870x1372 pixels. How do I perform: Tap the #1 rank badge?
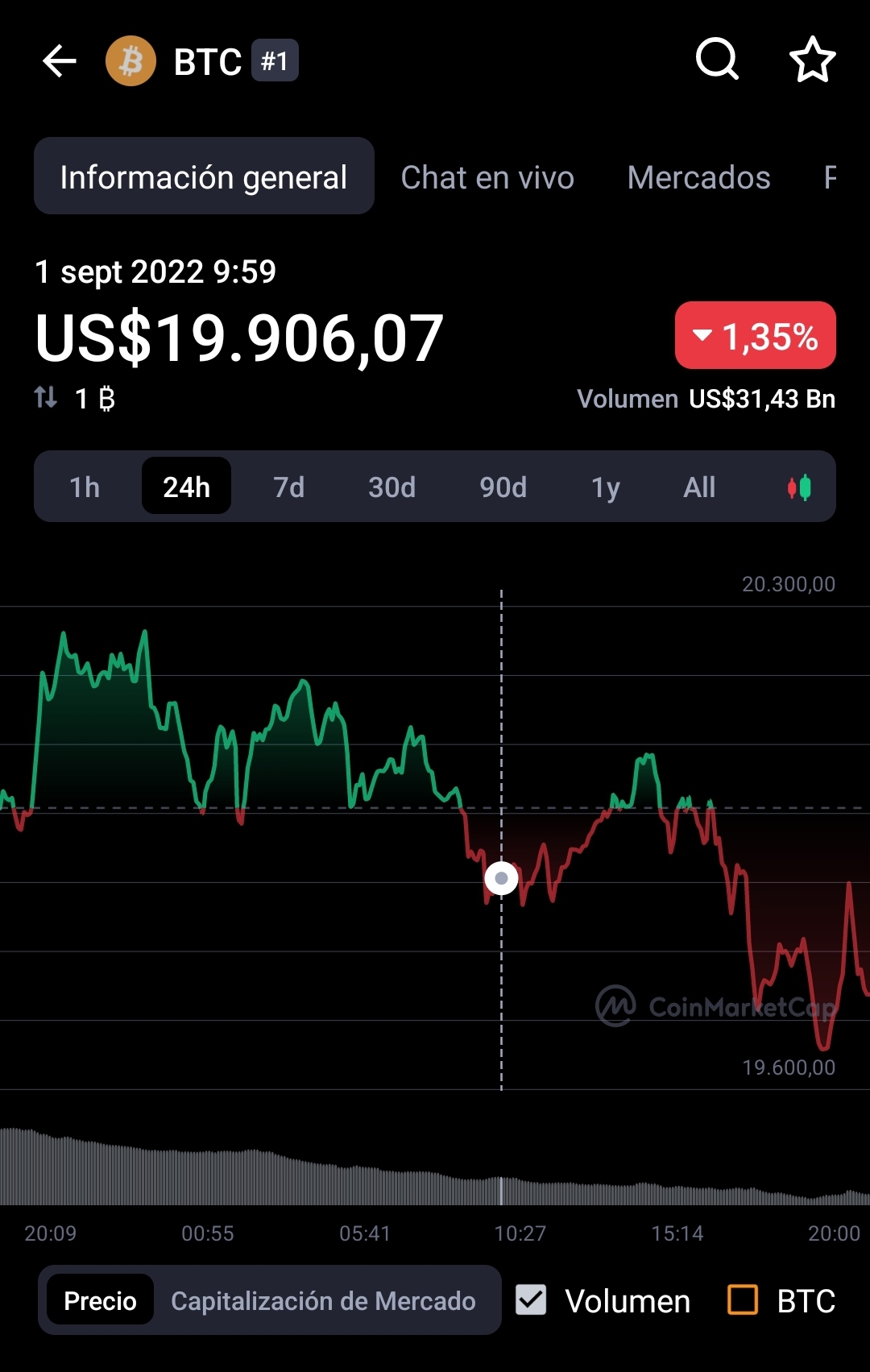275,61
